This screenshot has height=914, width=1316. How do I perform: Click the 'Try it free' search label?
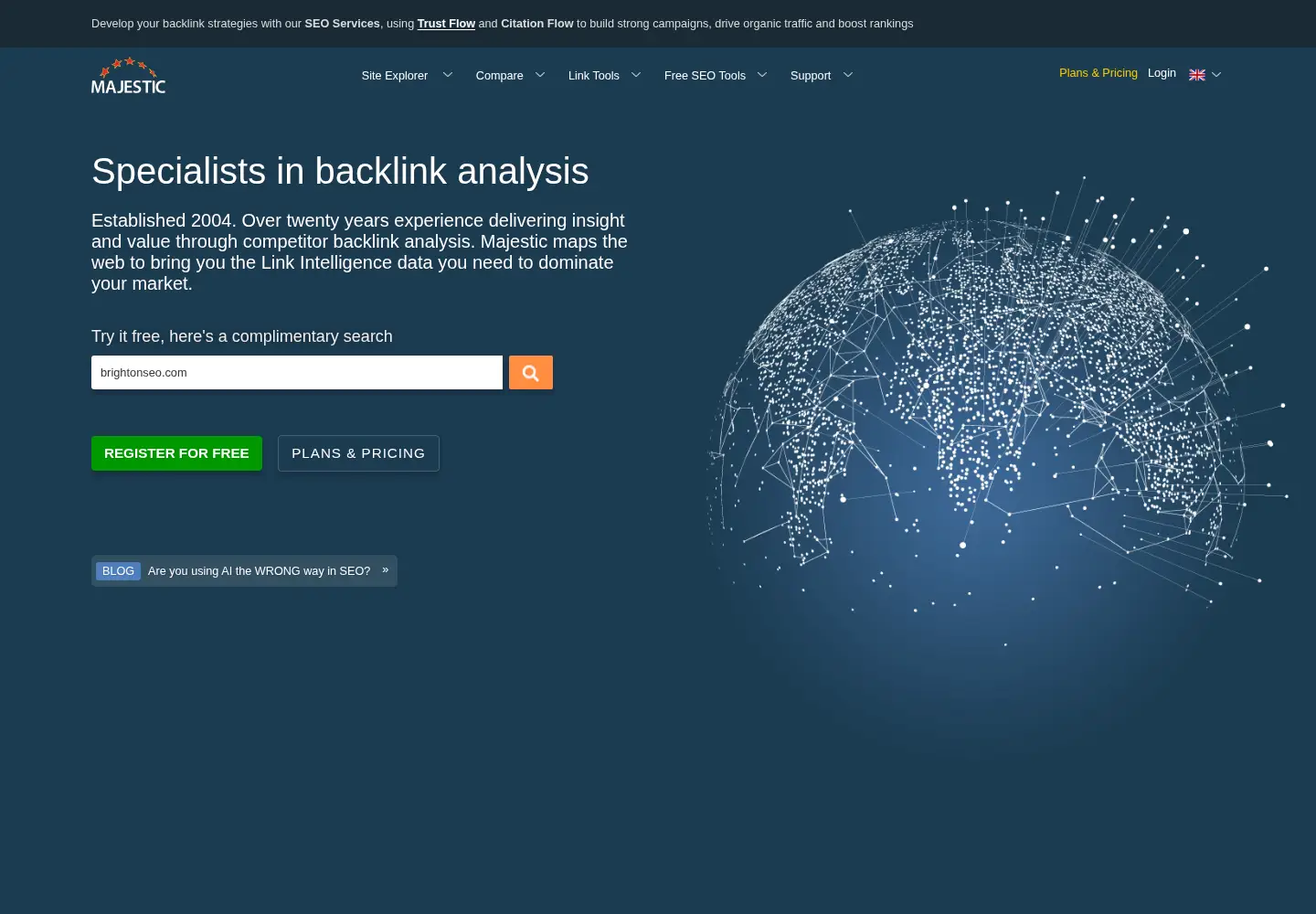[242, 336]
